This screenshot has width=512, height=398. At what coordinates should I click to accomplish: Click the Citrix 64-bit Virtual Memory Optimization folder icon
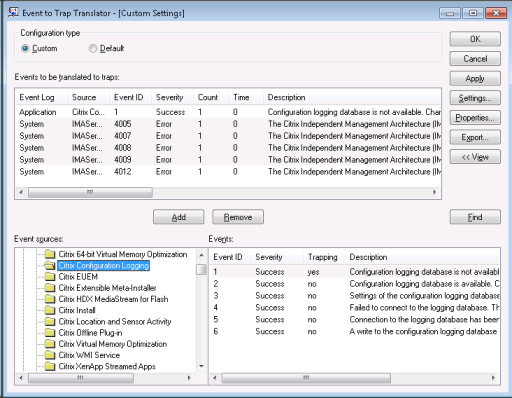pyautogui.click(x=50, y=254)
